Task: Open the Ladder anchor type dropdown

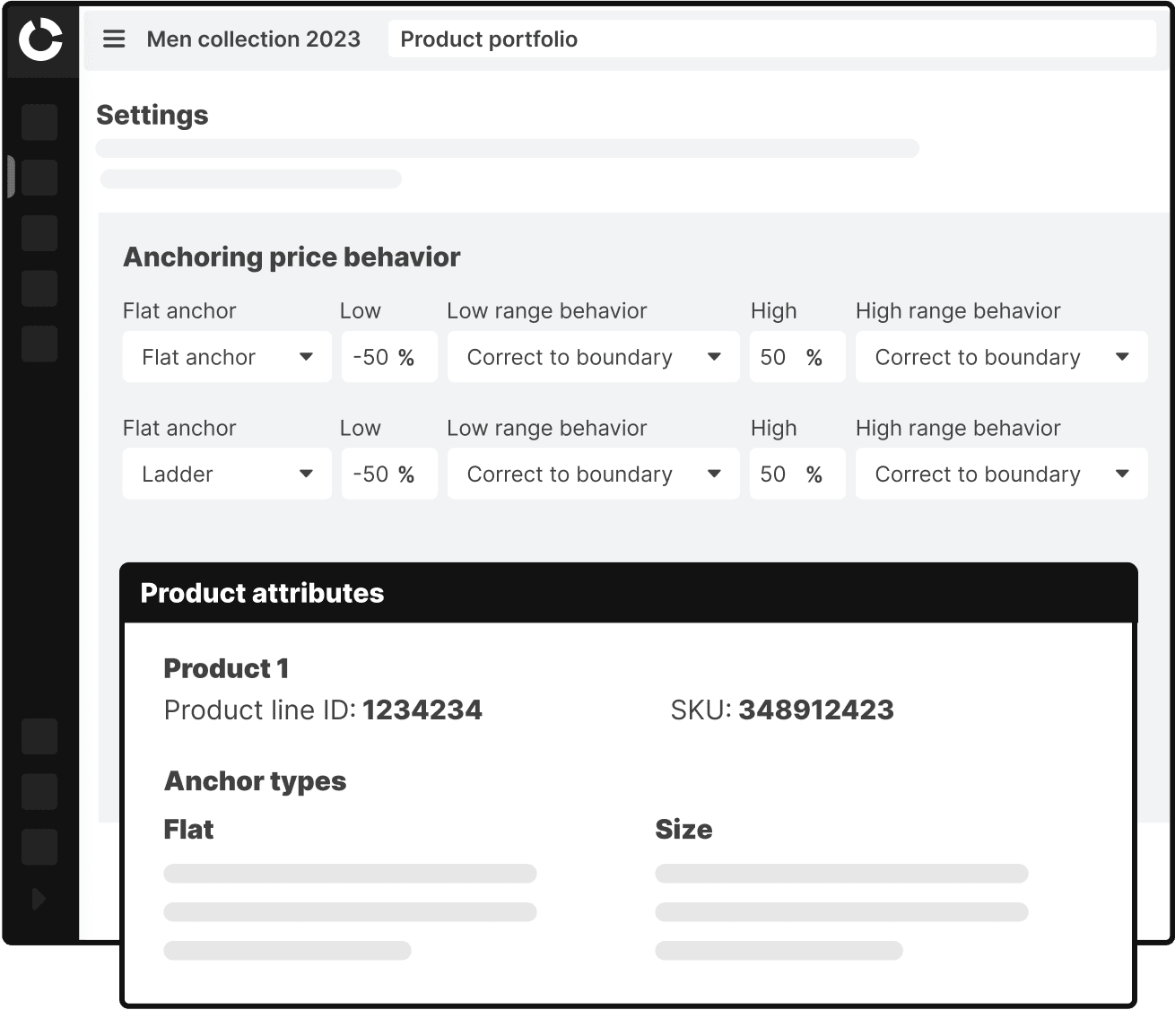Action: (226, 474)
